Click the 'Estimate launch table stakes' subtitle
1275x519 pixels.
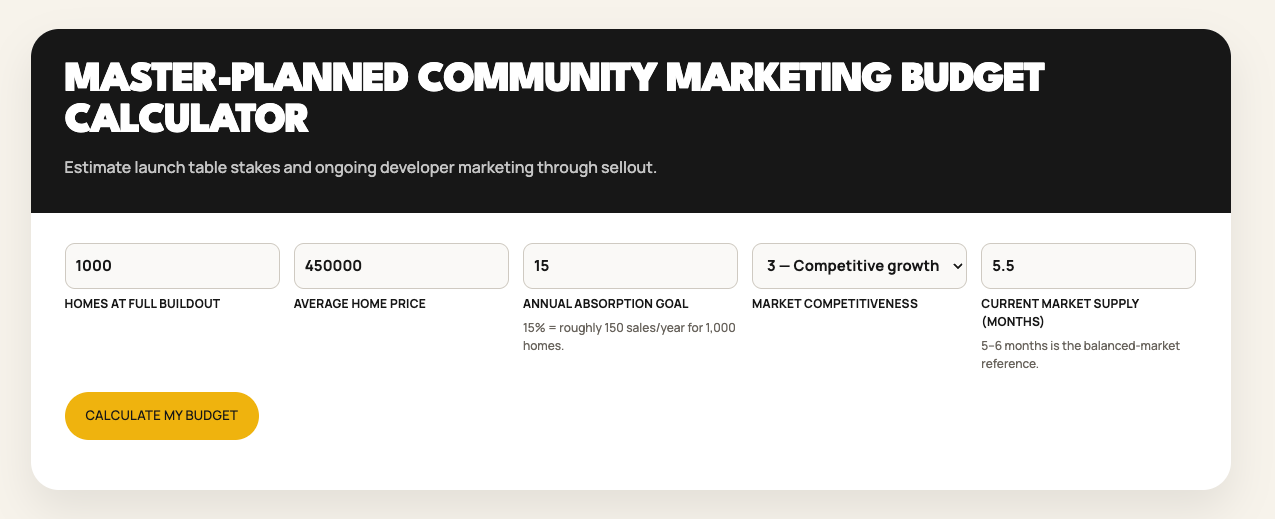point(360,168)
